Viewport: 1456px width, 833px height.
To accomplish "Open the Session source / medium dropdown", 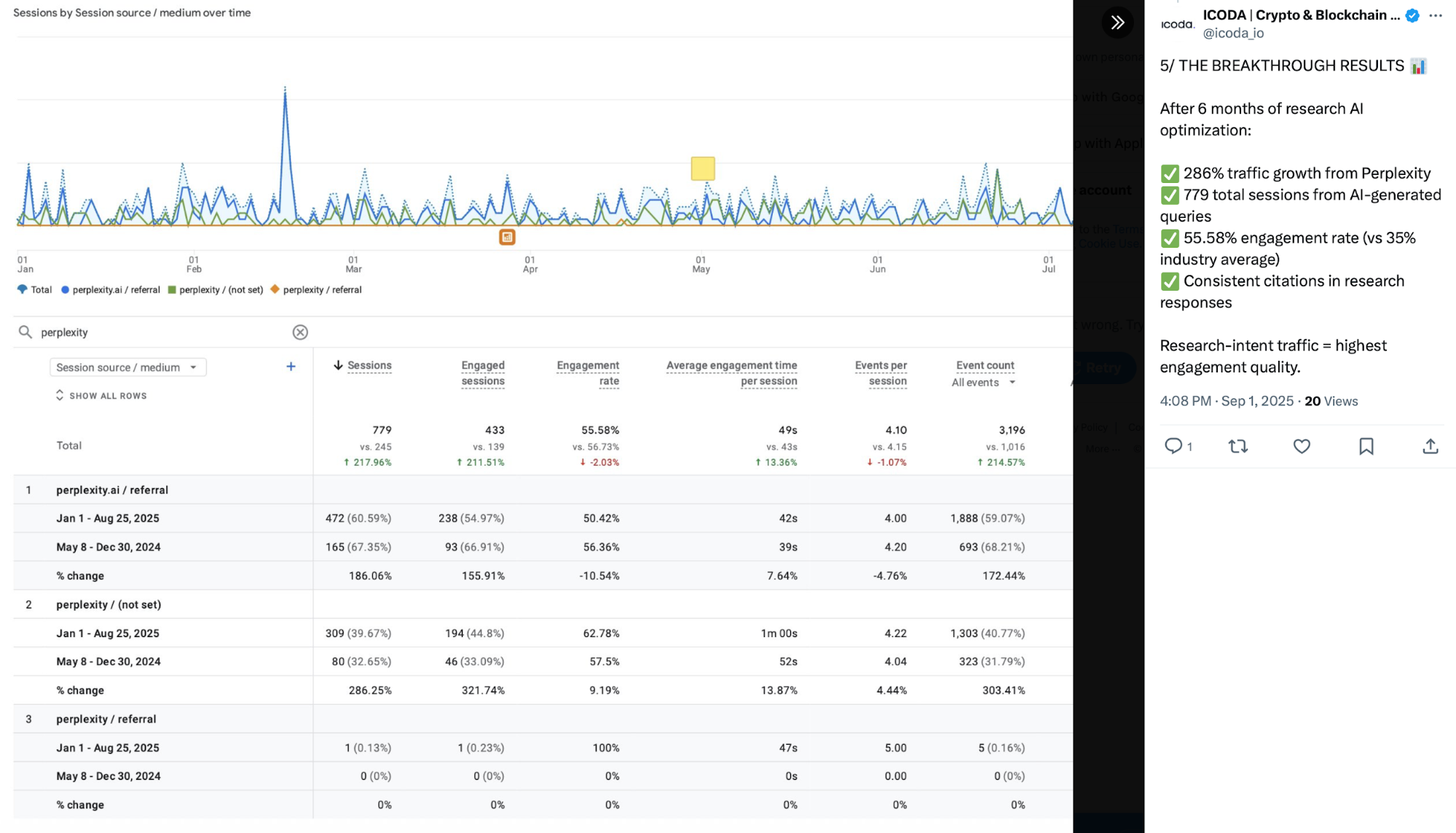I will [127, 367].
